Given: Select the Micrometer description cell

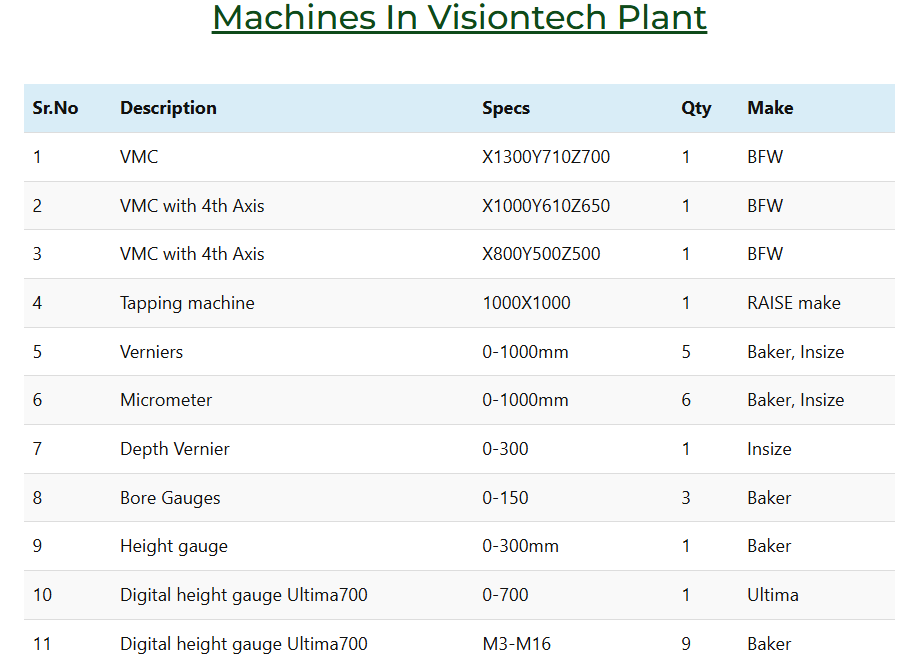Looking at the screenshot, I should 166,400.
